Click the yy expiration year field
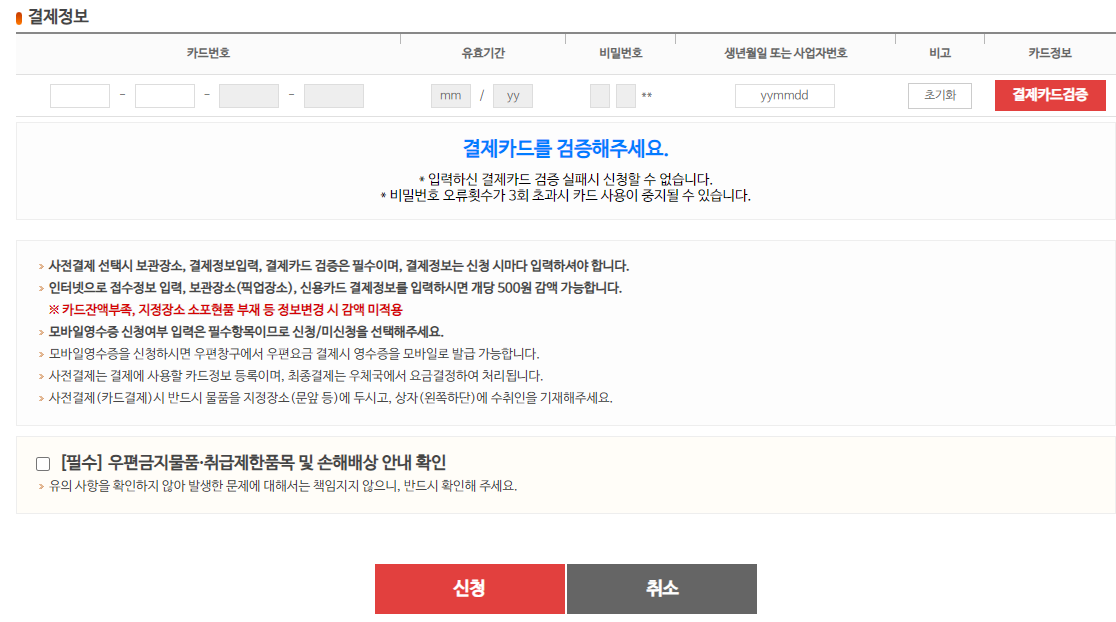1116x622 pixels. (514, 95)
